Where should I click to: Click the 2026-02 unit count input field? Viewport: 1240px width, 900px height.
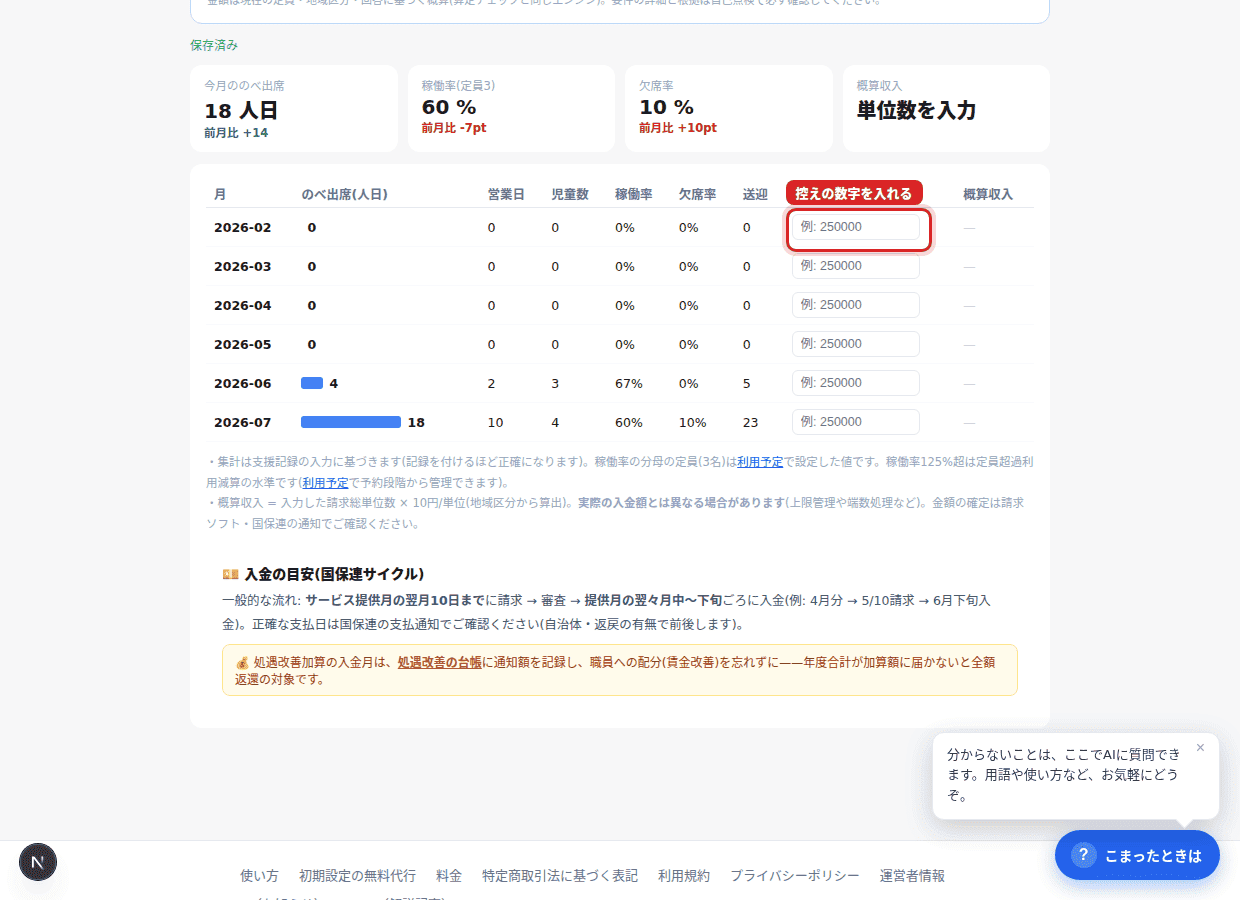click(855, 227)
